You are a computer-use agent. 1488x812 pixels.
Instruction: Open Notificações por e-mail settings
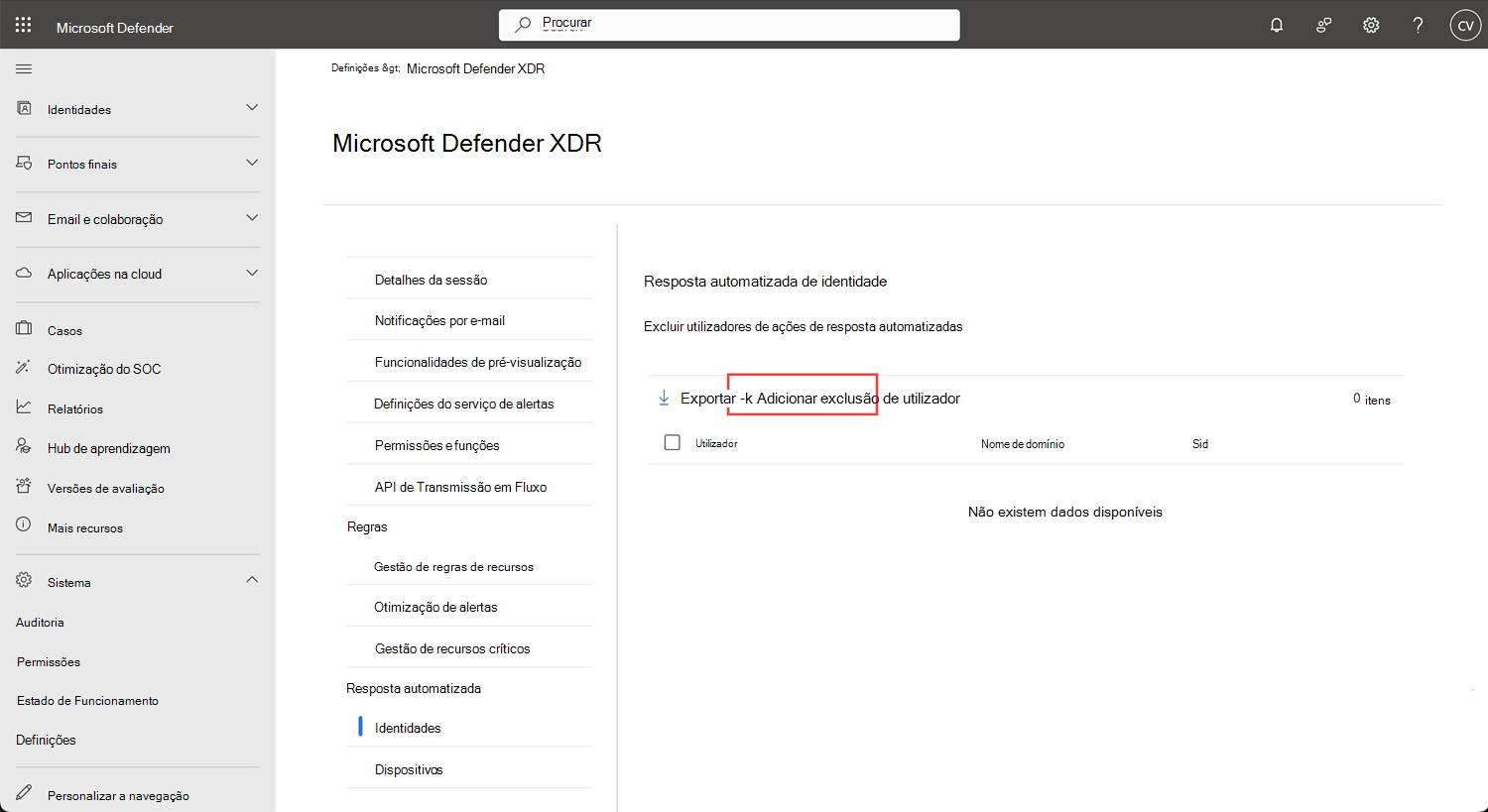click(439, 320)
